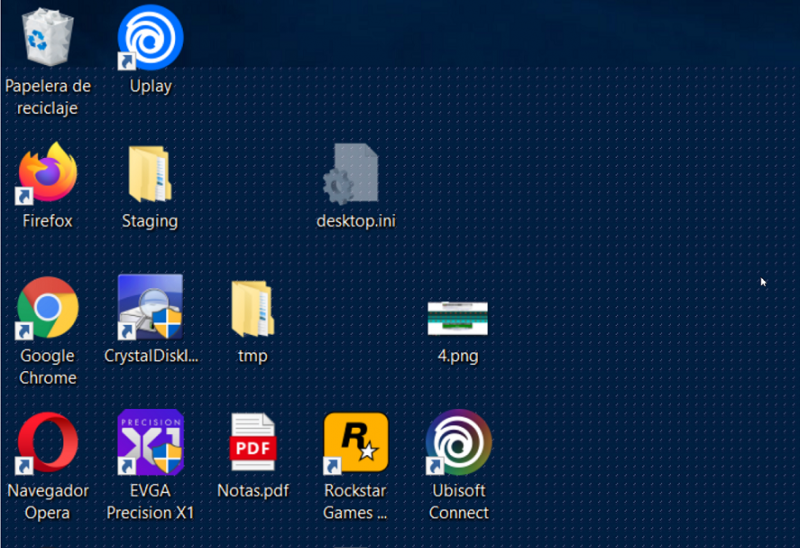The width and height of the screenshot is (800, 548).
Task: Click the Navegador Opera shortcut icon
Action: 47,443
